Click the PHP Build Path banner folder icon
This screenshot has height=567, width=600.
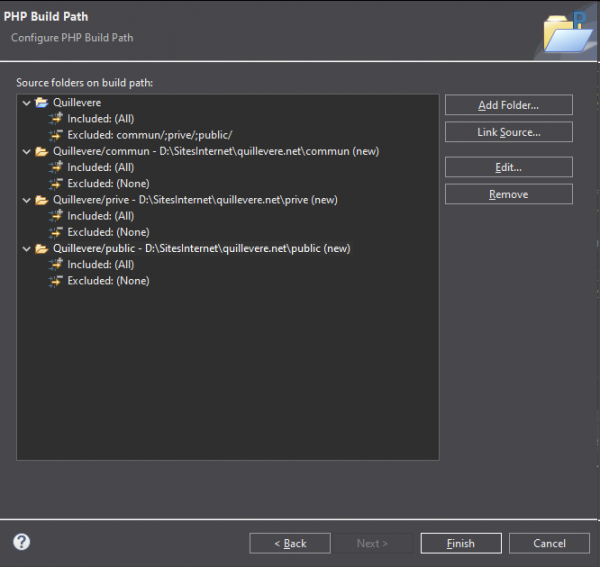point(567,32)
